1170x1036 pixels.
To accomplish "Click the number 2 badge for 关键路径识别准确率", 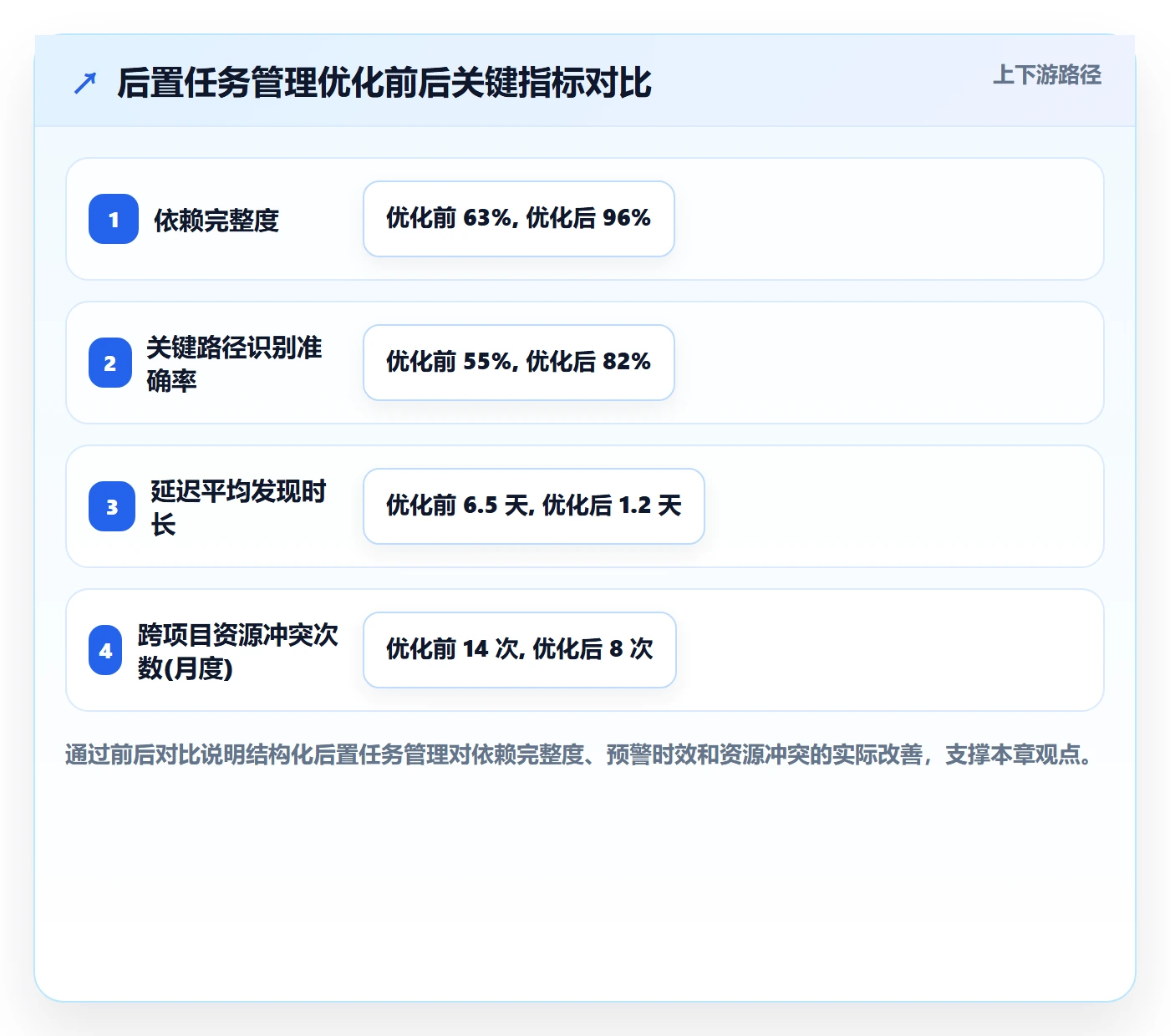I will pyautogui.click(x=110, y=363).
